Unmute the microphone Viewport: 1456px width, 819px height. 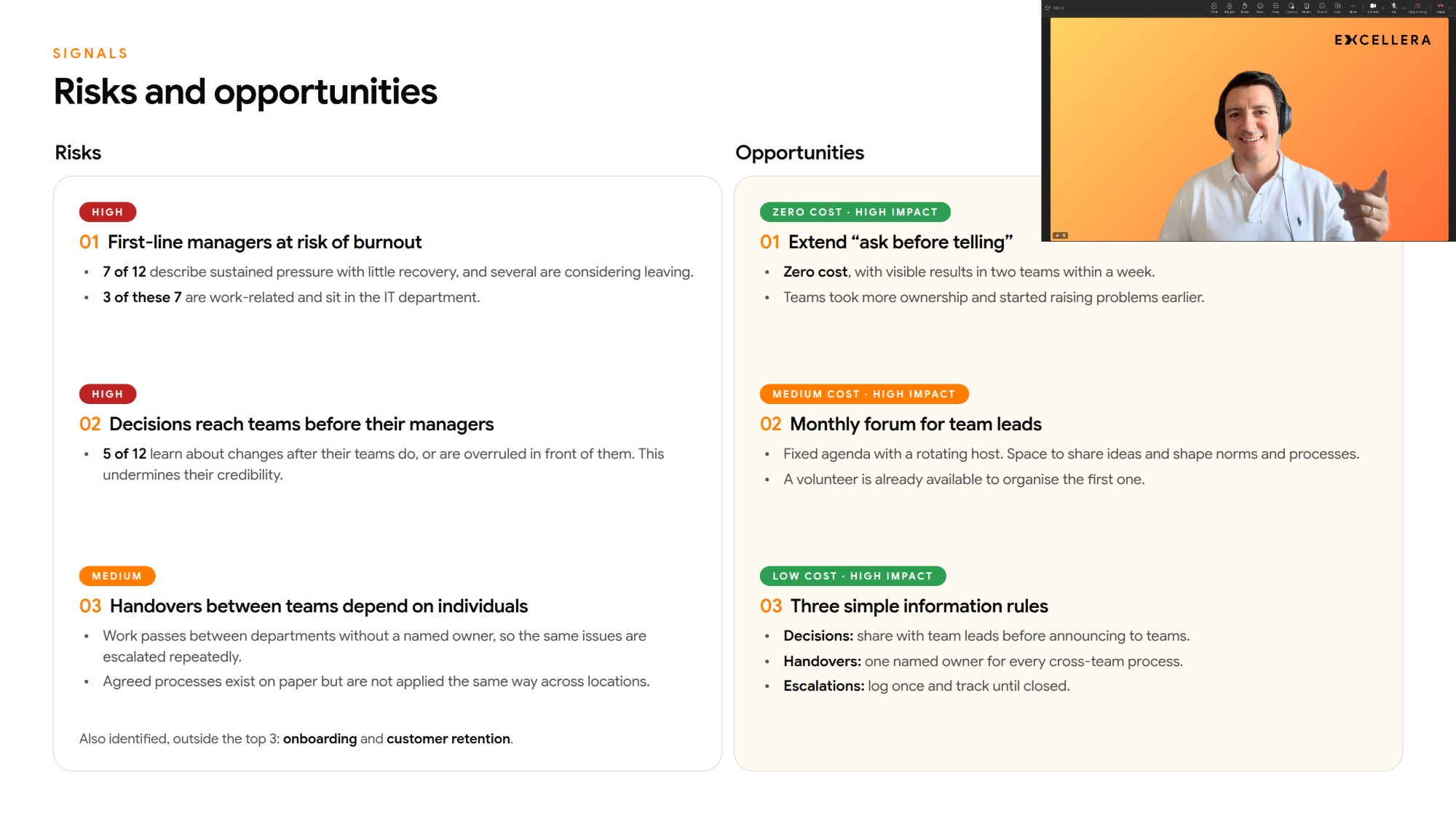(x=1394, y=7)
